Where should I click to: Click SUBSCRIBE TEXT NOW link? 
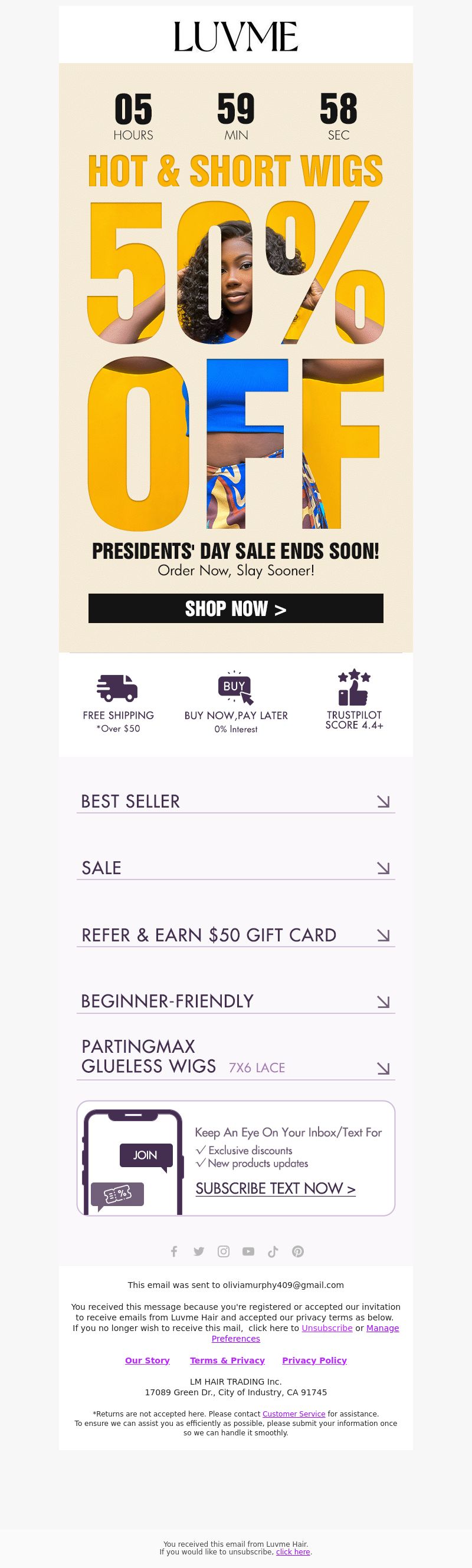(x=276, y=1188)
